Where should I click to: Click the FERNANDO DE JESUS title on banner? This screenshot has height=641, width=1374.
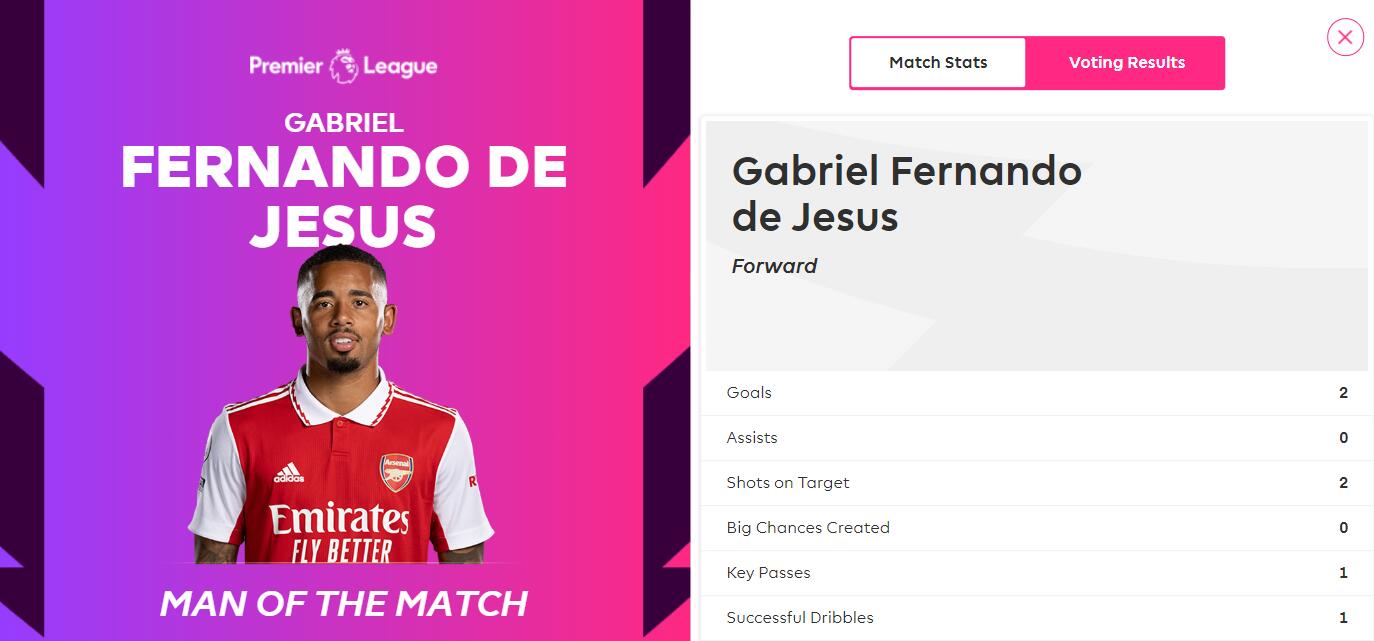pos(343,196)
